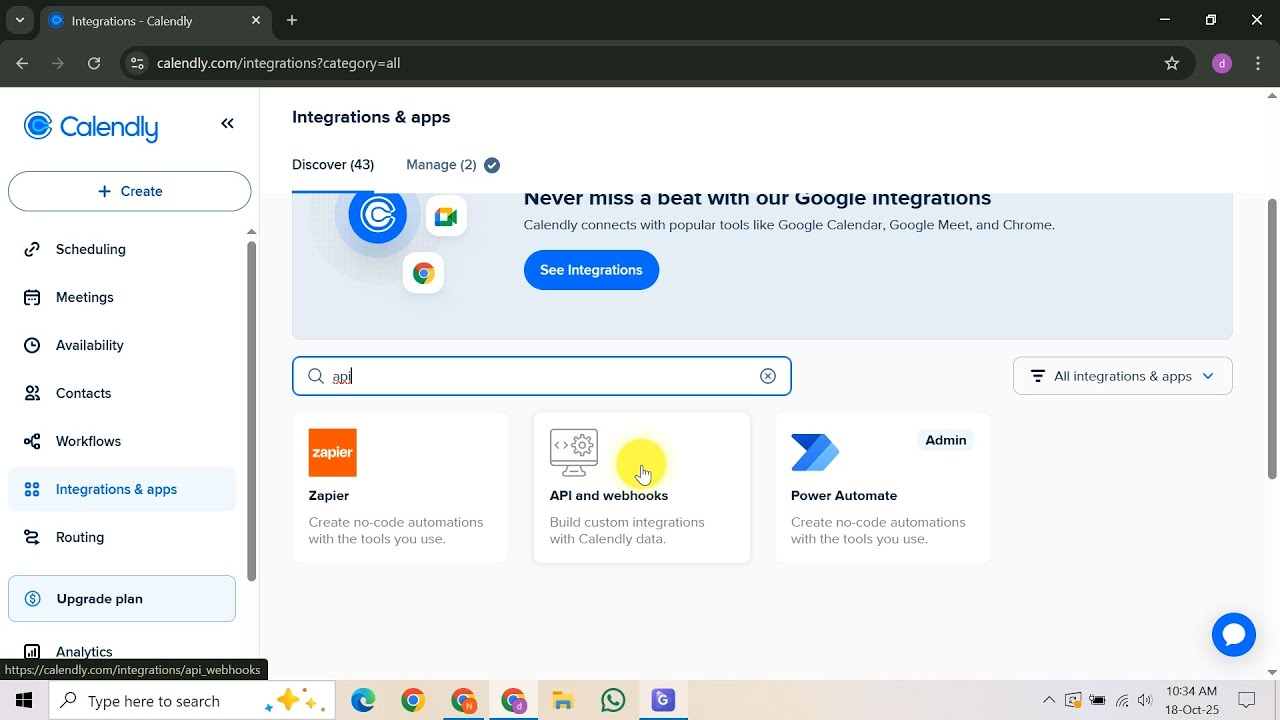Click the API and webhooks monitor icon
1280x720 pixels.
click(574, 453)
